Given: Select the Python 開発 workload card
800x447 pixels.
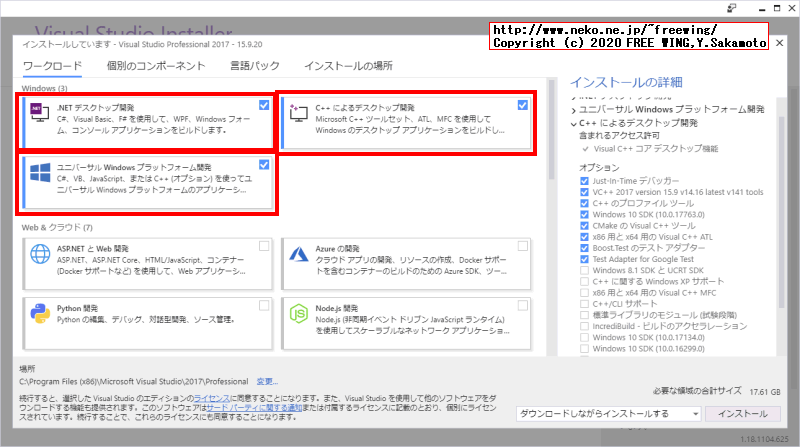Looking at the screenshot, I should point(147,323).
